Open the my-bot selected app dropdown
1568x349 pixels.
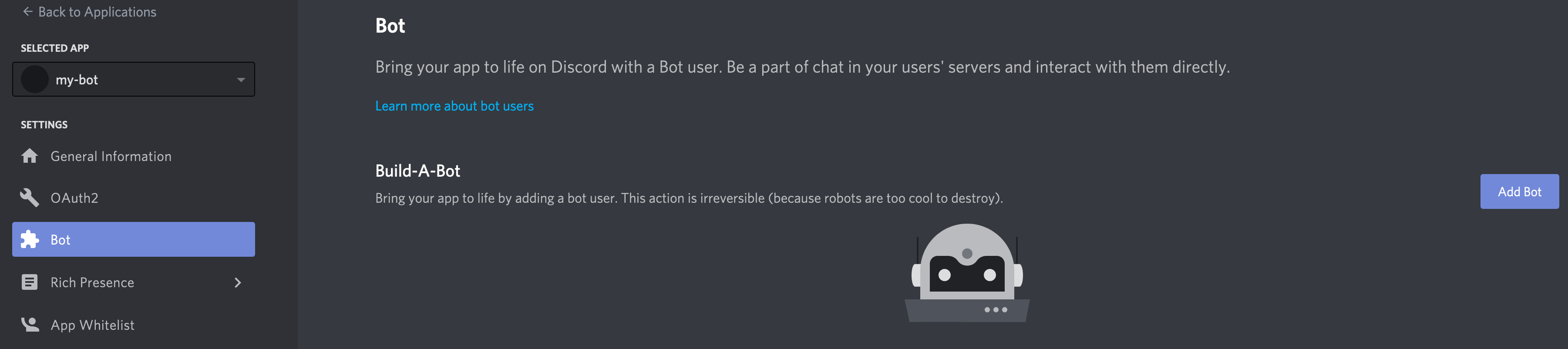coord(133,79)
